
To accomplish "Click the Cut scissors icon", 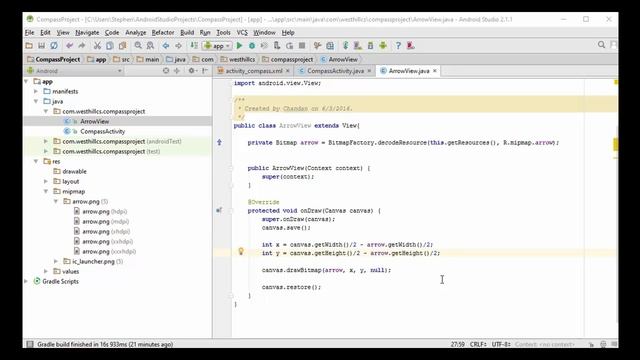I will [x=97, y=46].
